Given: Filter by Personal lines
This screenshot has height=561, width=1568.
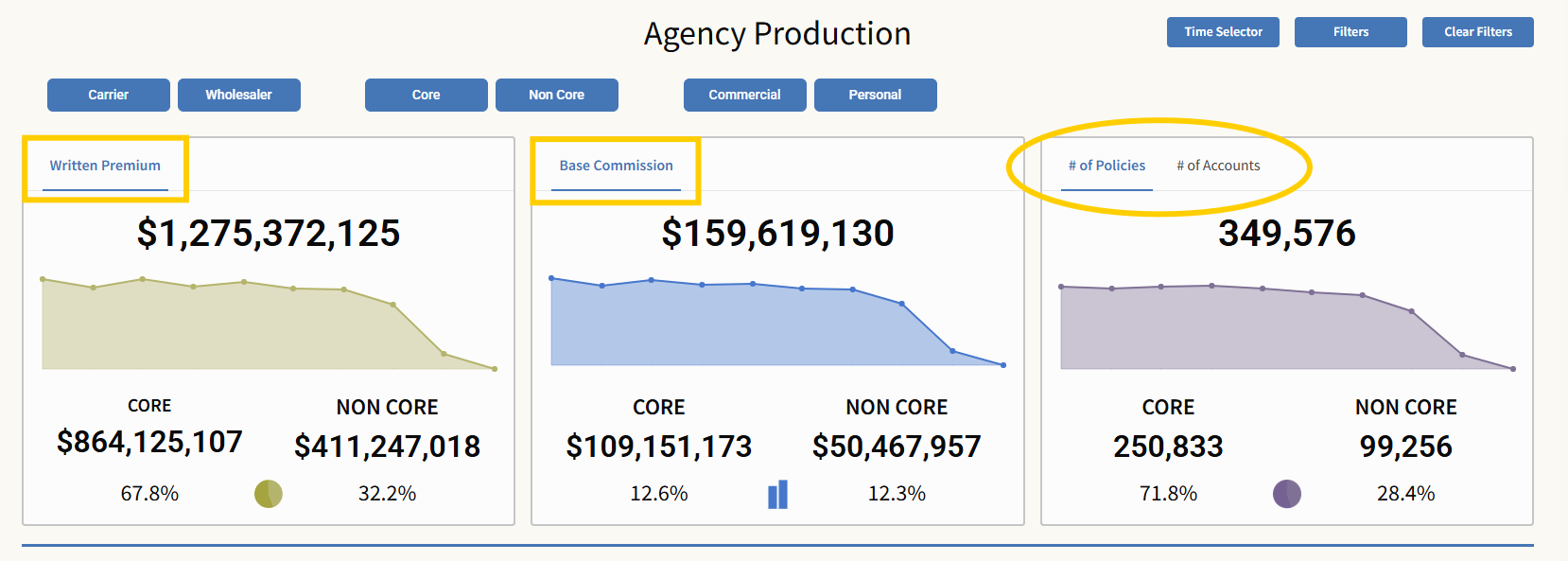Looking at the screenshot, I should [875, 95].
